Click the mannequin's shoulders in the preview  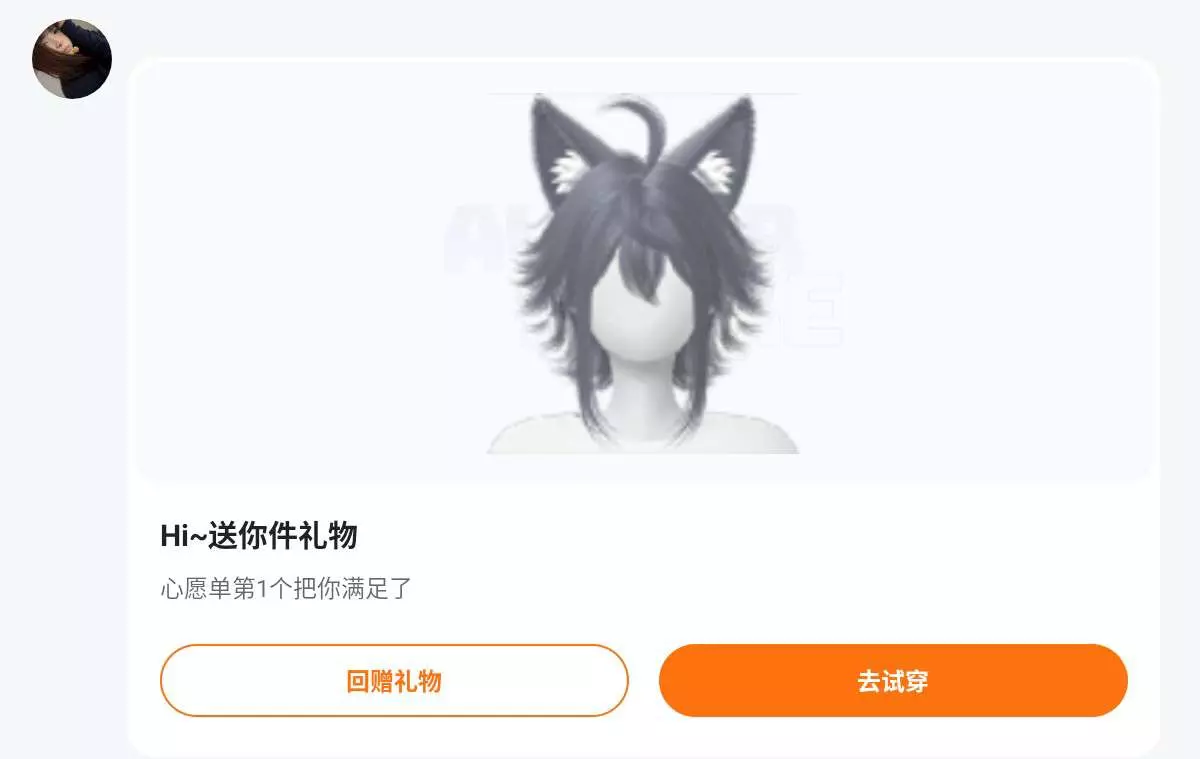tap(643, 435)
